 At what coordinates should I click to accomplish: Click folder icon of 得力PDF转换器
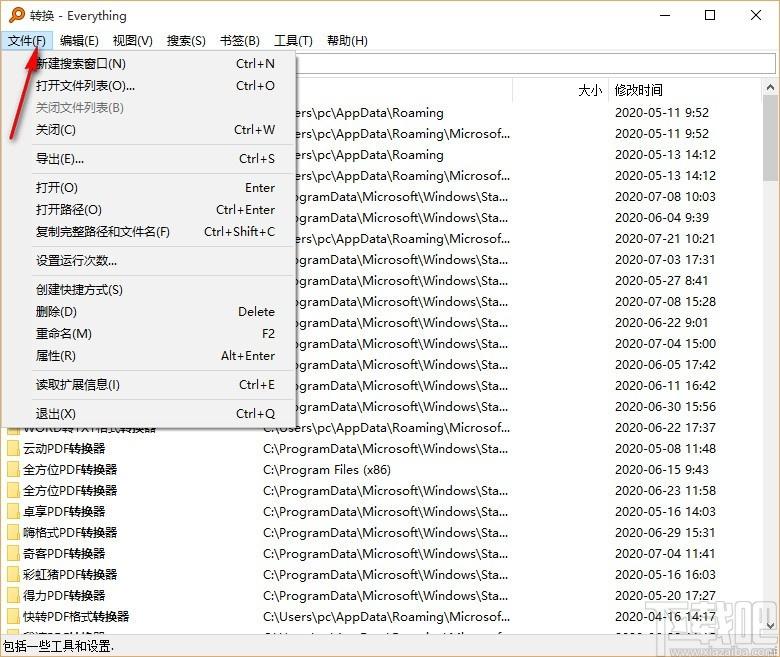[13, 595]
